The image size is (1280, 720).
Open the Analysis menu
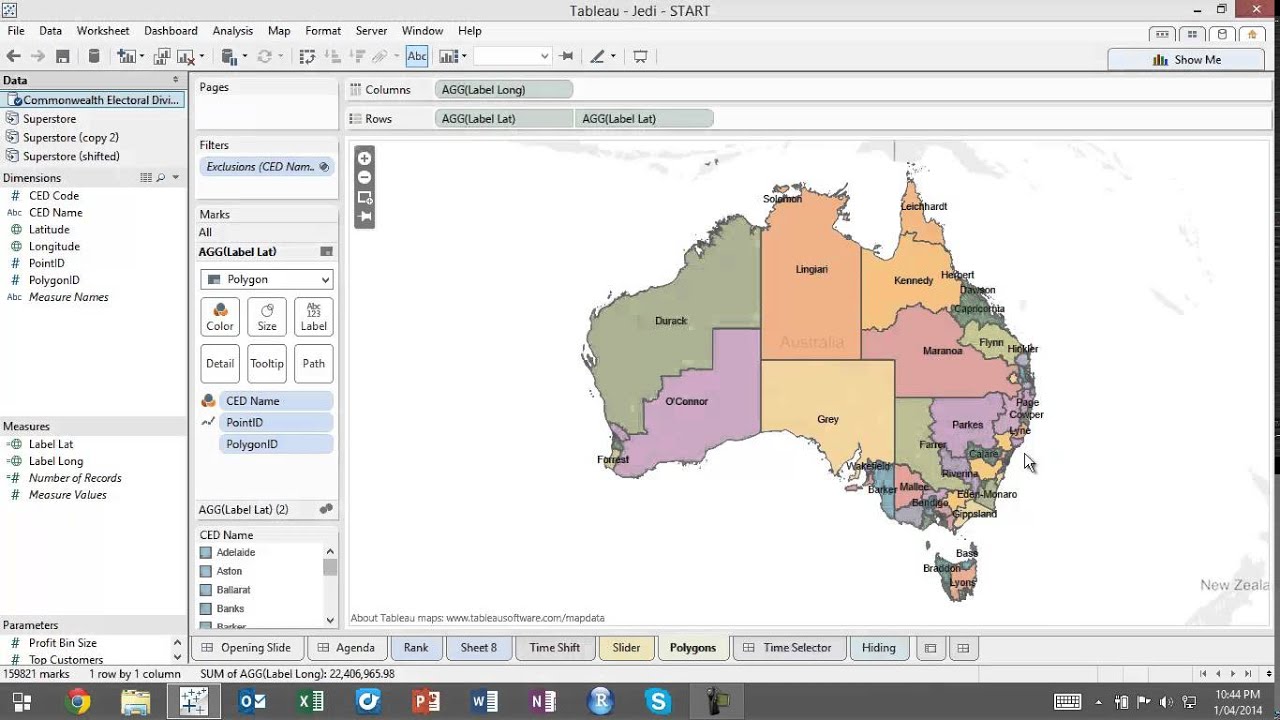233,31
